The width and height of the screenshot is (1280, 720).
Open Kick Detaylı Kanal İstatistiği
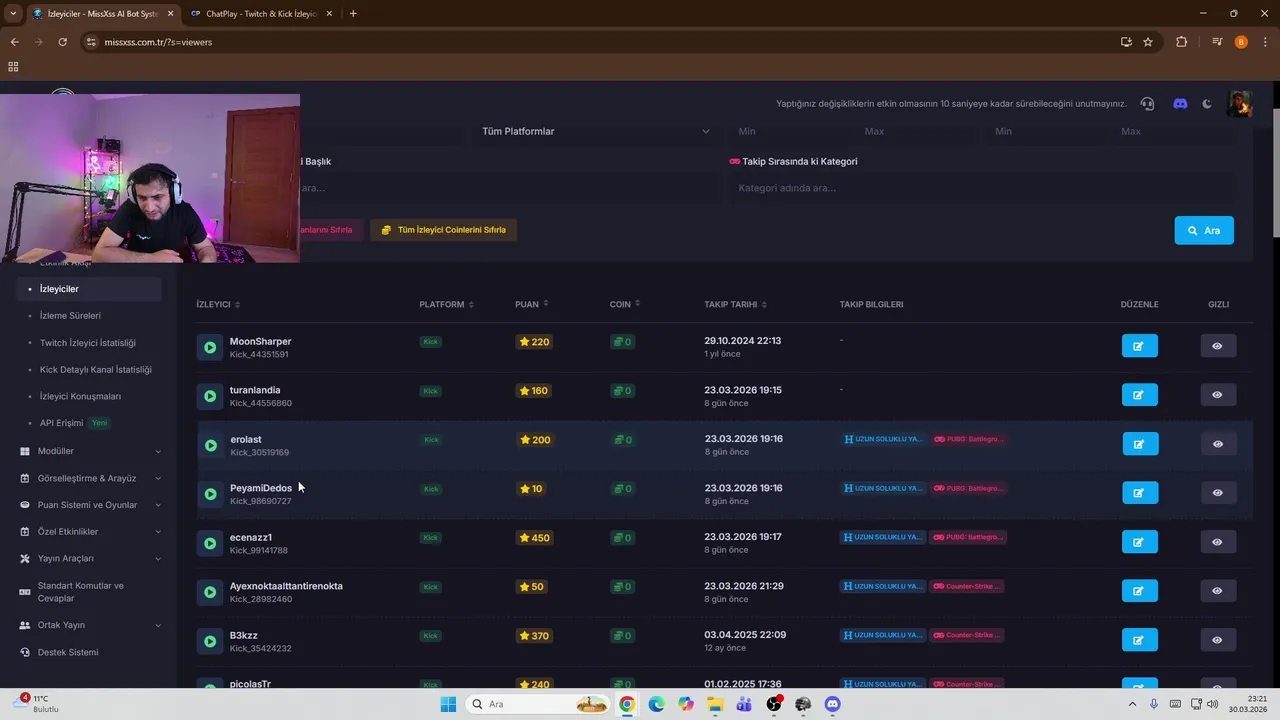[96, 370]
